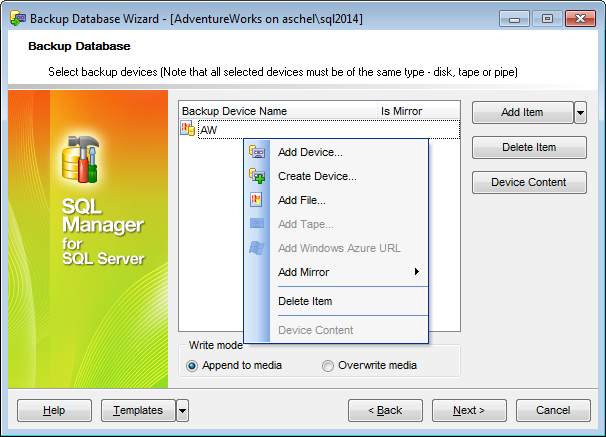This screenshot has height=437, width=606.
Task: Click the Backup Device Name column header
Action: click(x=278, y=111)
